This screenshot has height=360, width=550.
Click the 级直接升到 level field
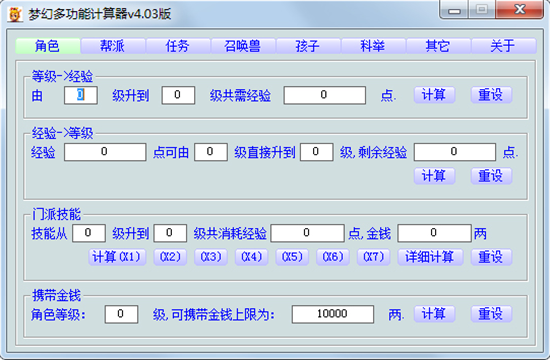coord(316,152)
